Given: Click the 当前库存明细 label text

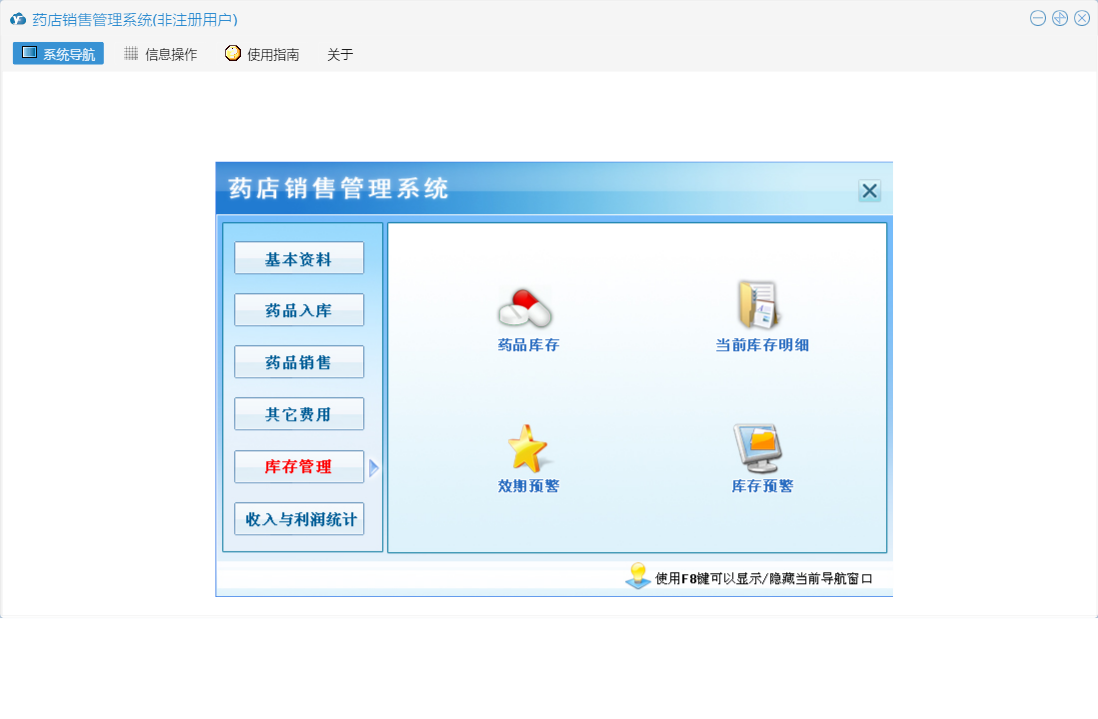Looking at the screenshot, I should coord(762,345).
